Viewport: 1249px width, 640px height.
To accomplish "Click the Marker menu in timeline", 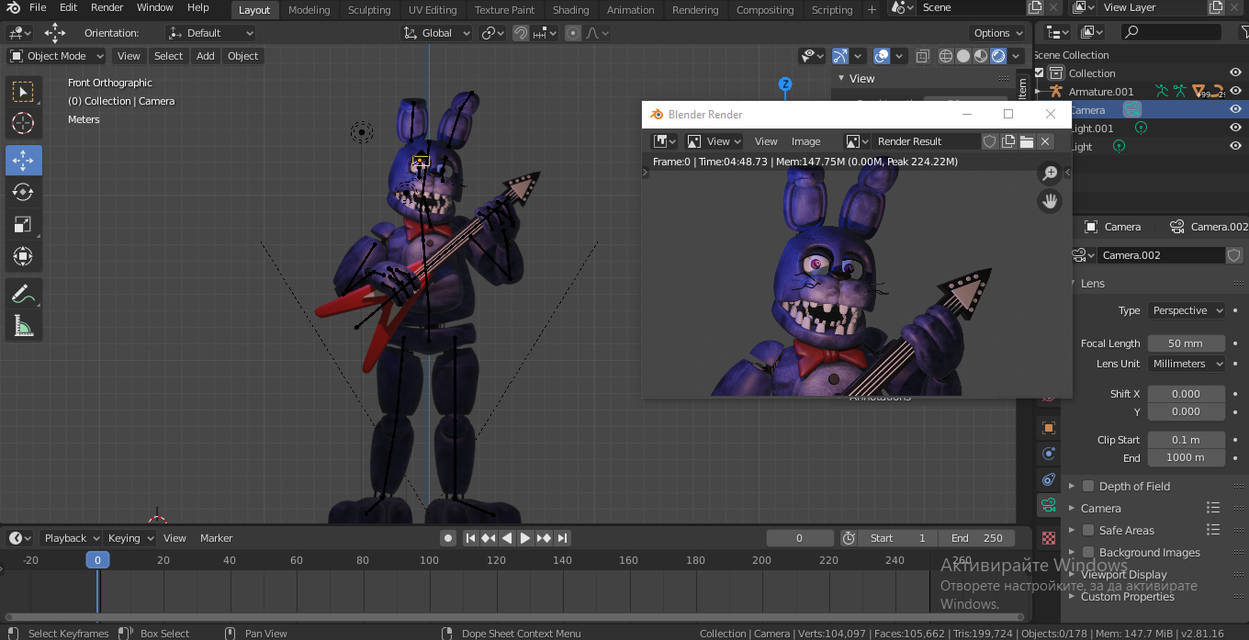I will 216,538.
